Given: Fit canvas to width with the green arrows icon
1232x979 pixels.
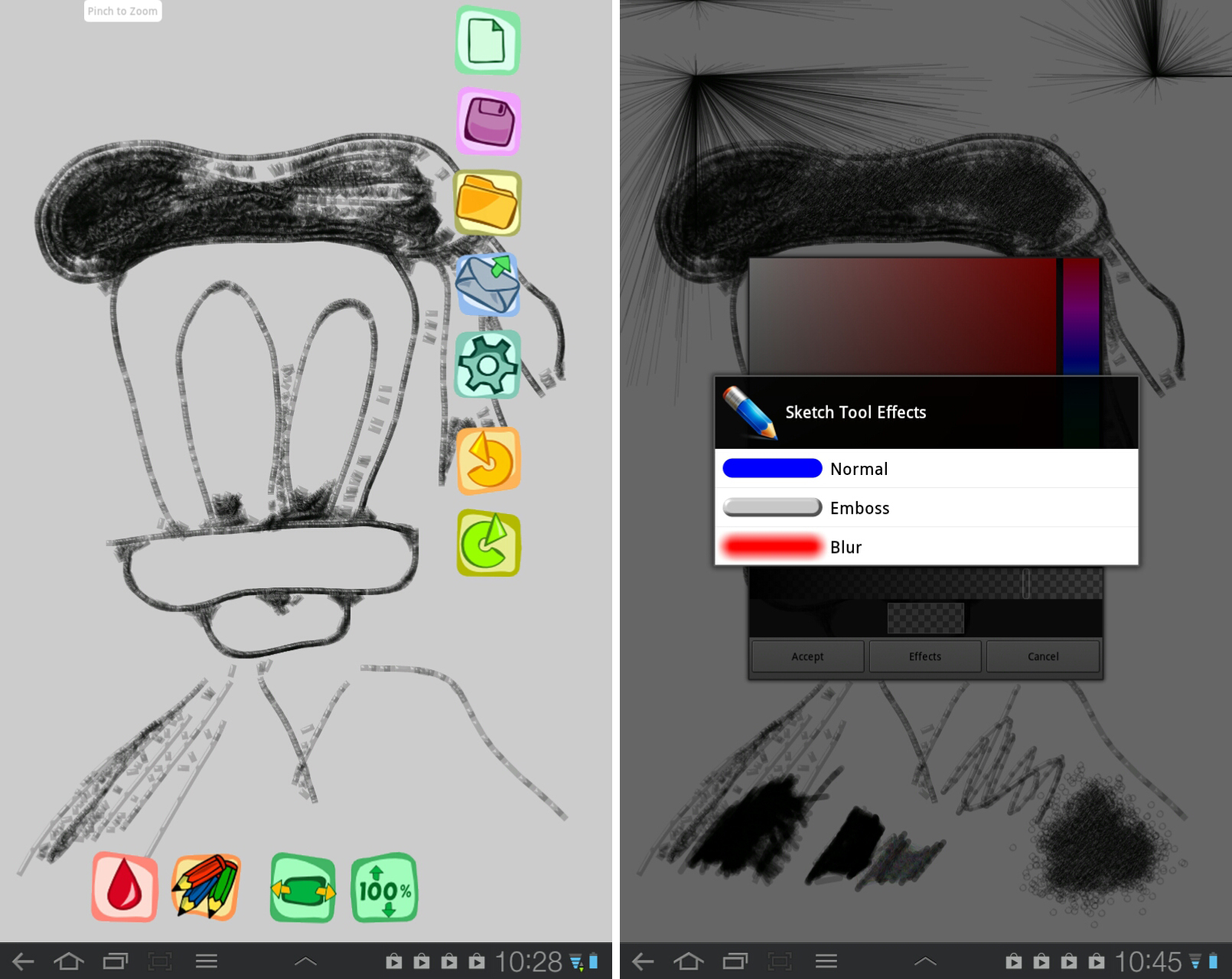Looking at the screenshot, I should pyautogui.click(x=303, y=888).
